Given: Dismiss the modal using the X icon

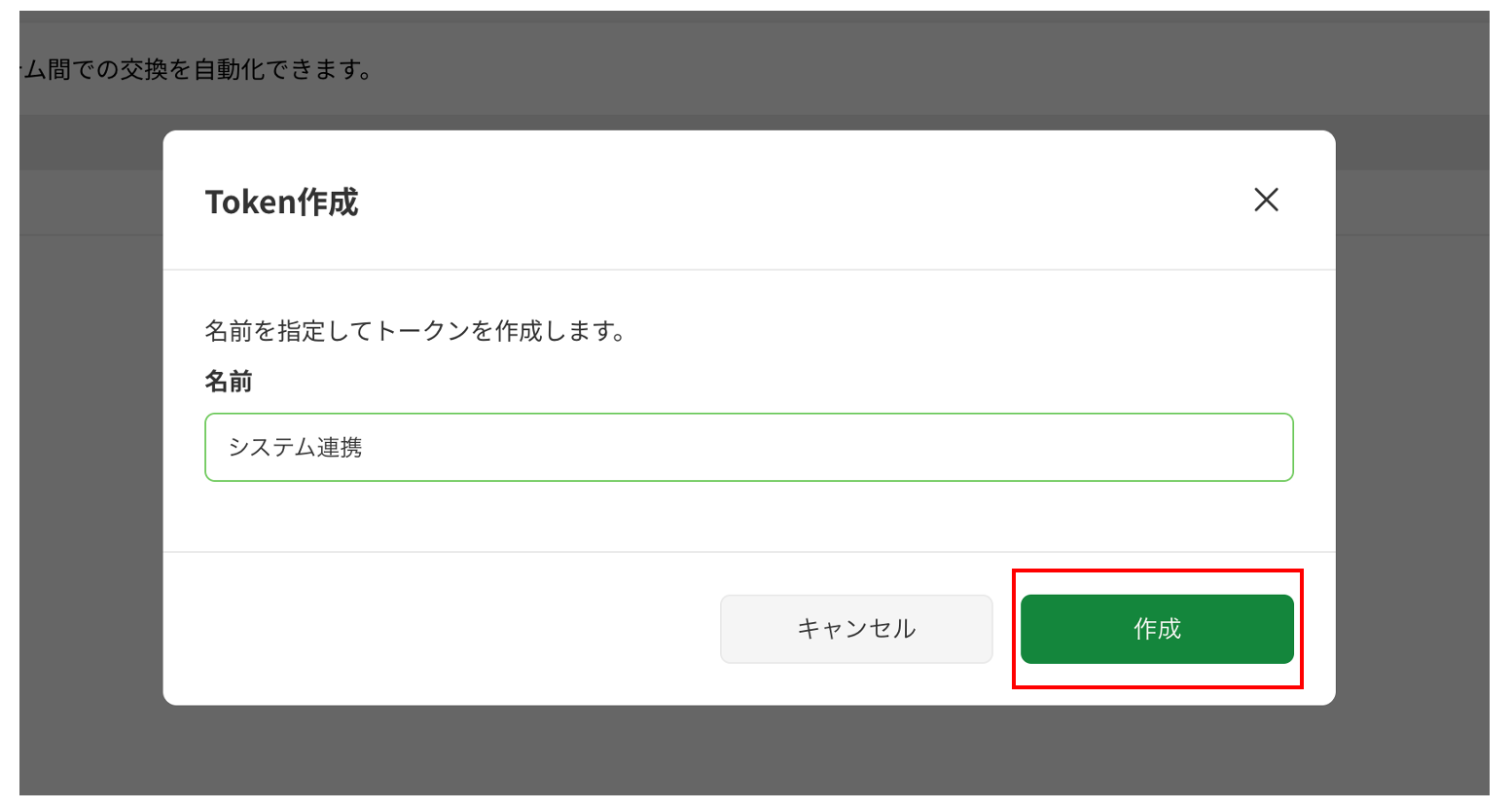Looking at the screenshot, I should (x=1266, y=200).
